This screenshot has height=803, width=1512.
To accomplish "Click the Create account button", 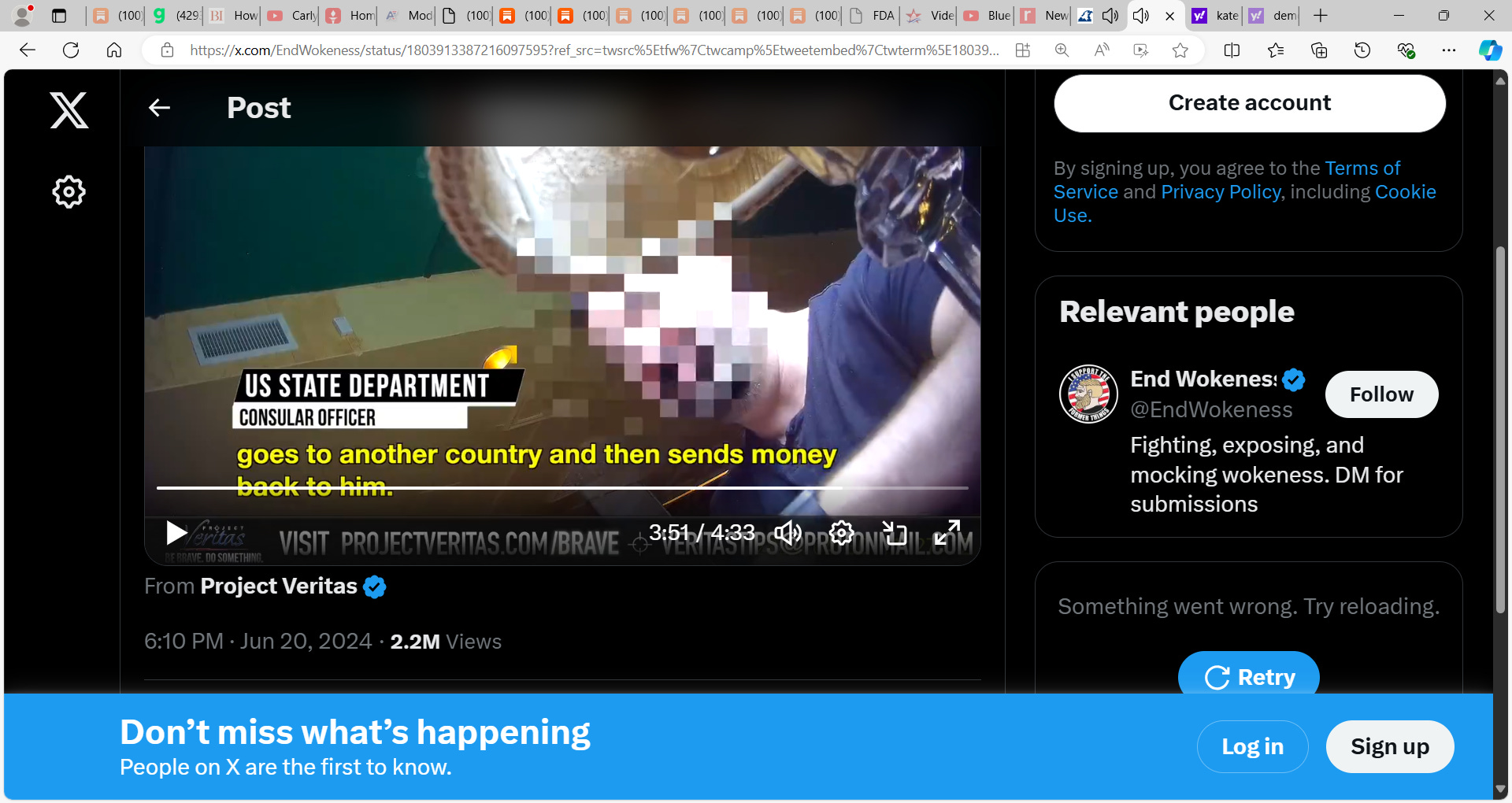I will pyautogui.click(x=1250, y=103).
